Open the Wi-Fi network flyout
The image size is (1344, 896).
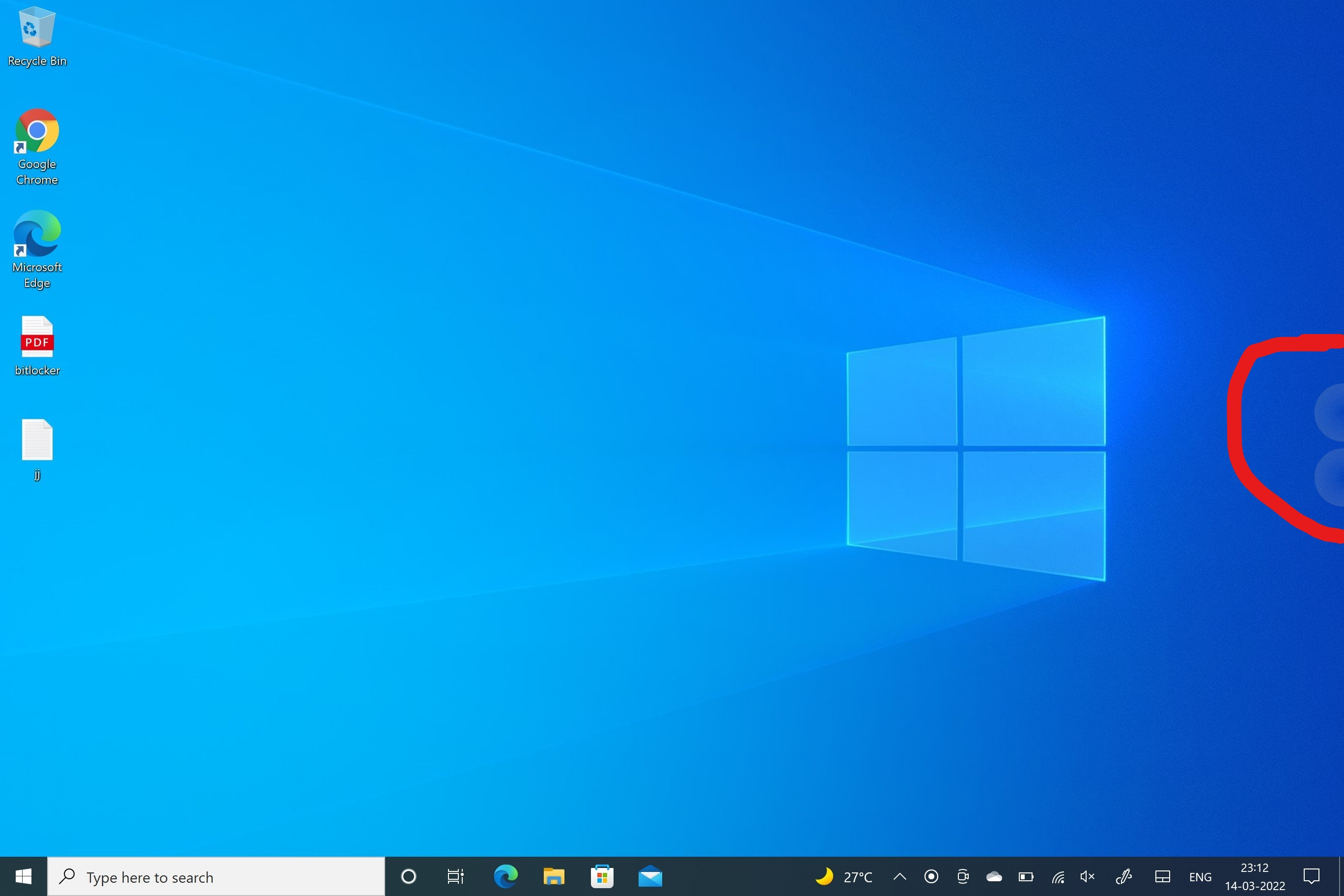[1057, 876]
